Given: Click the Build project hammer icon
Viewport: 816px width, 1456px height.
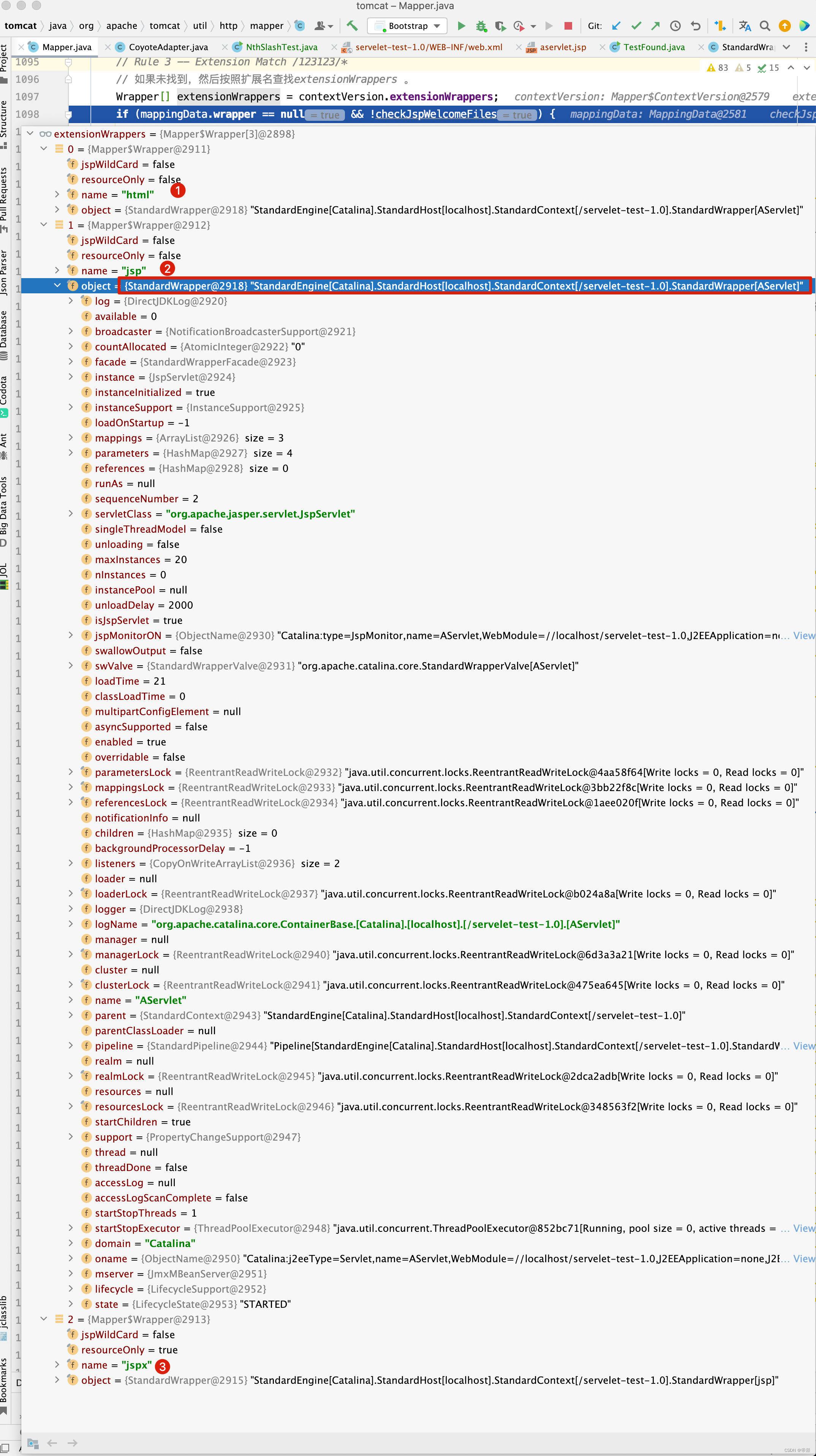Looking at the screenshot, I should (x=352, y=25).
